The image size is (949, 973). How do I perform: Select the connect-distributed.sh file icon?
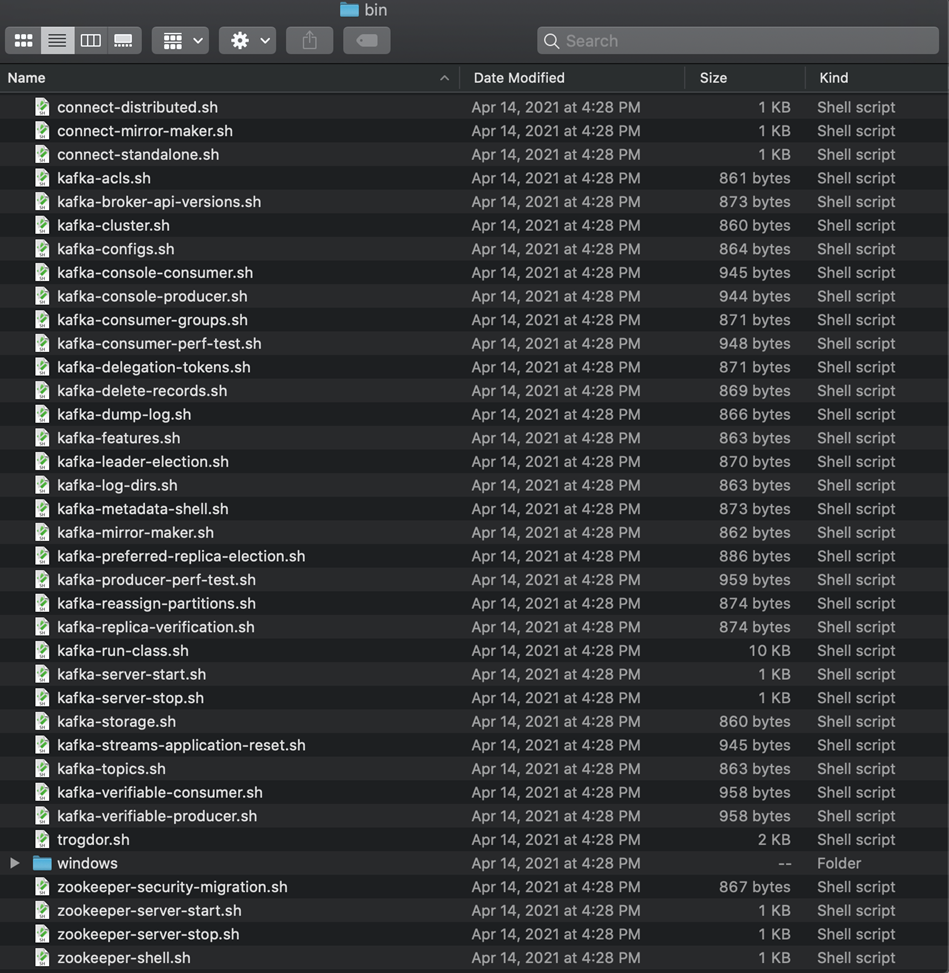[42, 107]
